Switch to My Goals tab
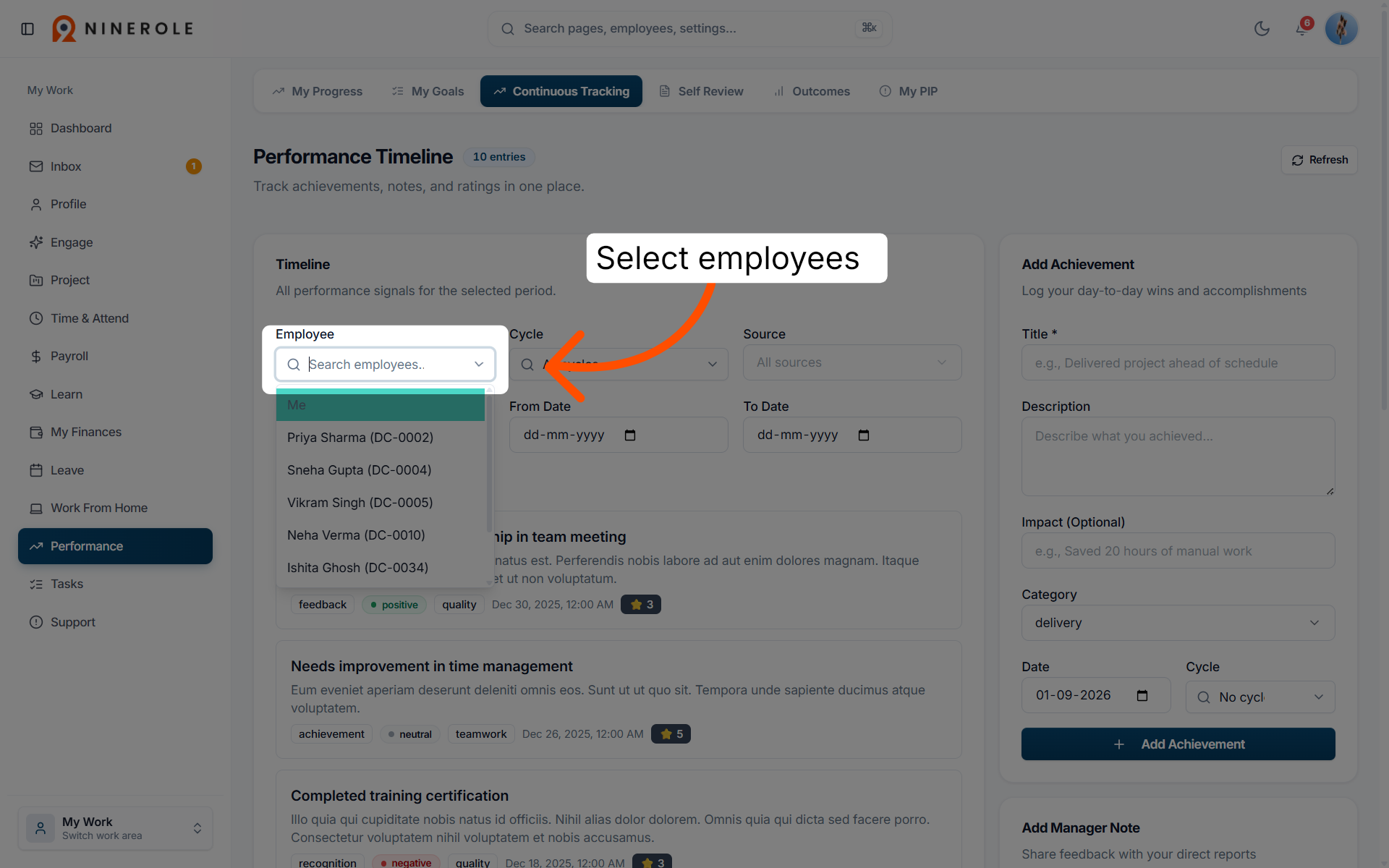Viewport: 1389px width, 868px height. [x=428, y=91]
